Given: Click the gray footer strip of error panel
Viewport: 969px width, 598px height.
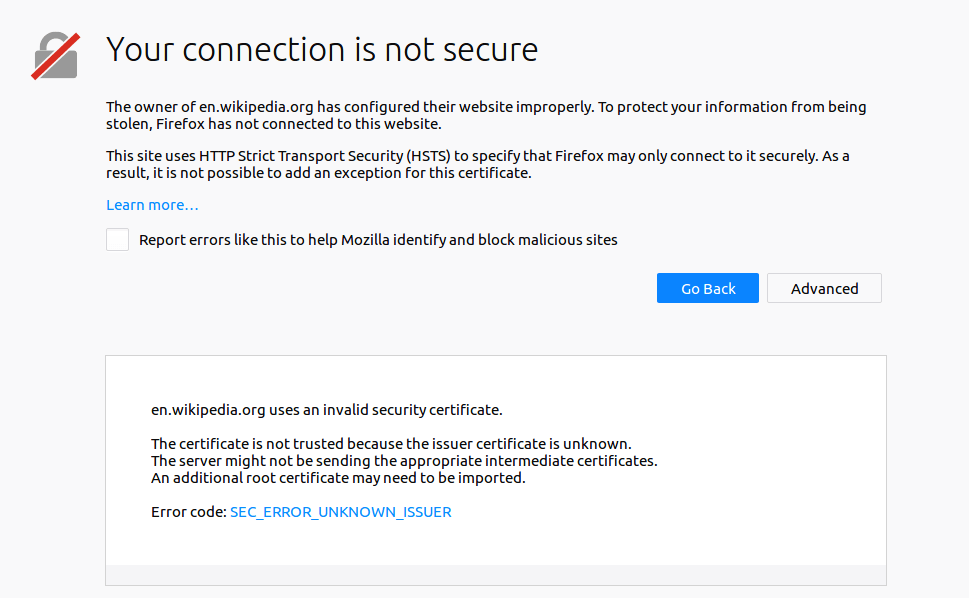Looking at the screenshot, I should [x=495, y=574].
